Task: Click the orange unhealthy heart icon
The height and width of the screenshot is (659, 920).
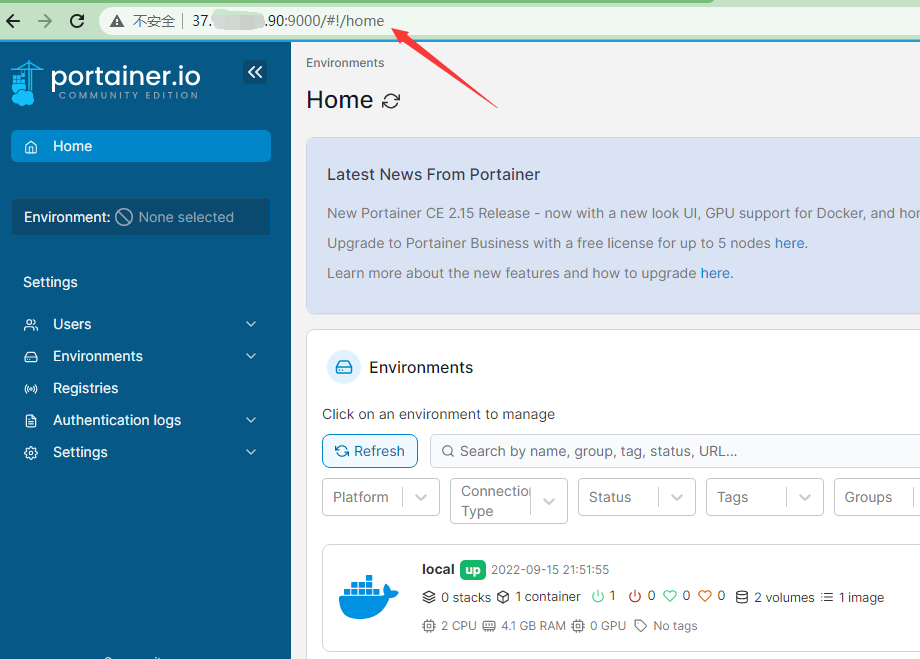Action: coord(705,596)
